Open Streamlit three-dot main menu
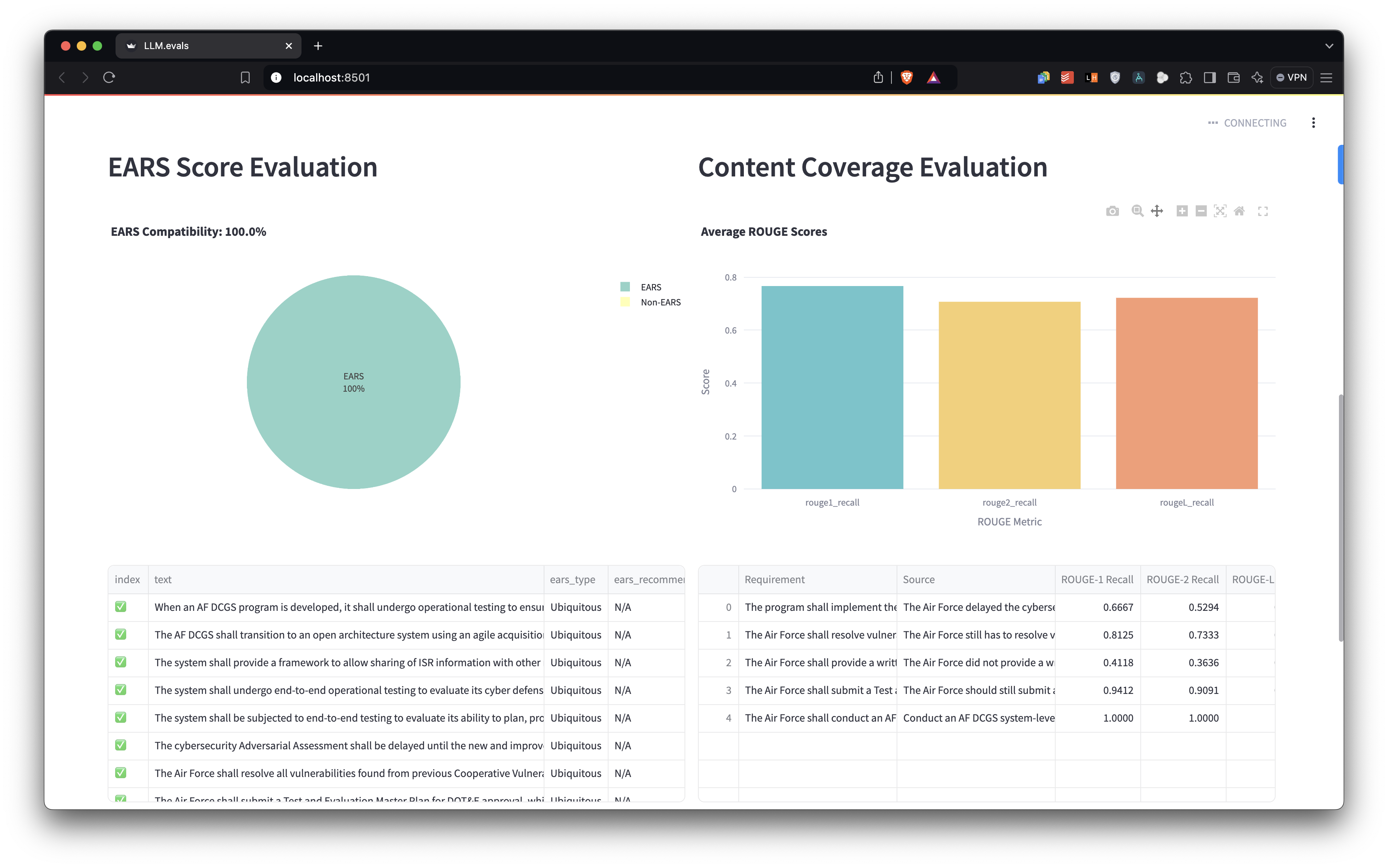This screenshot has width=1388, height=868. 1313,123
